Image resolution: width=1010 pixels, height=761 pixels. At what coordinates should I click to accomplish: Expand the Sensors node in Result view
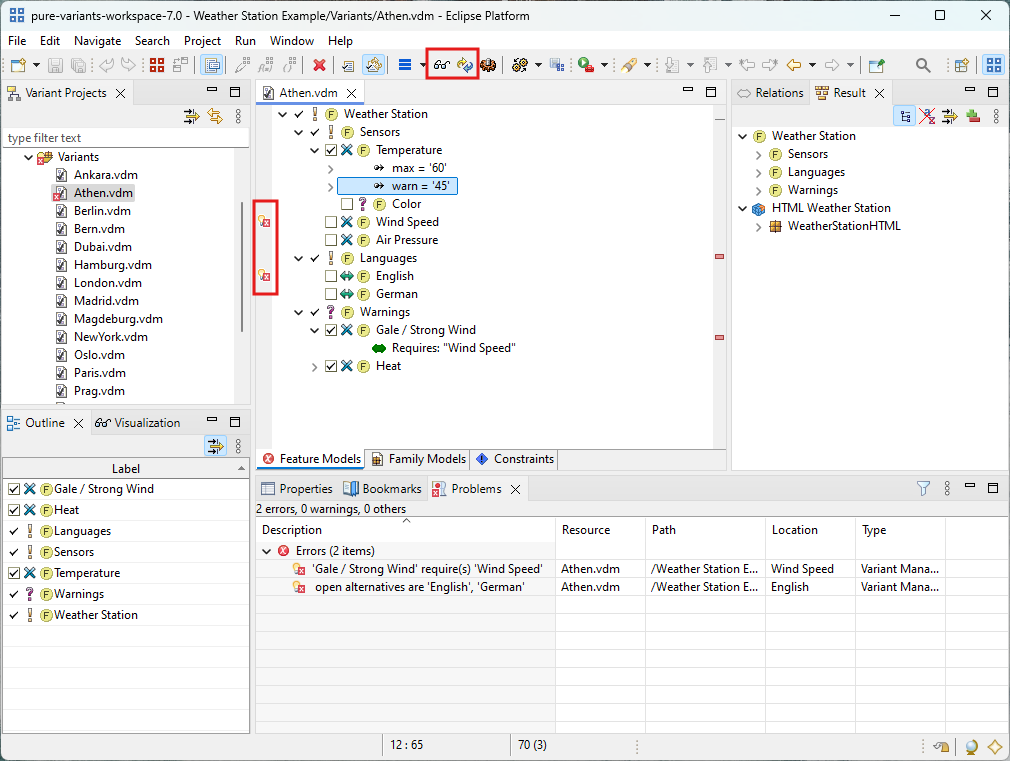click(x=759, y=154)
